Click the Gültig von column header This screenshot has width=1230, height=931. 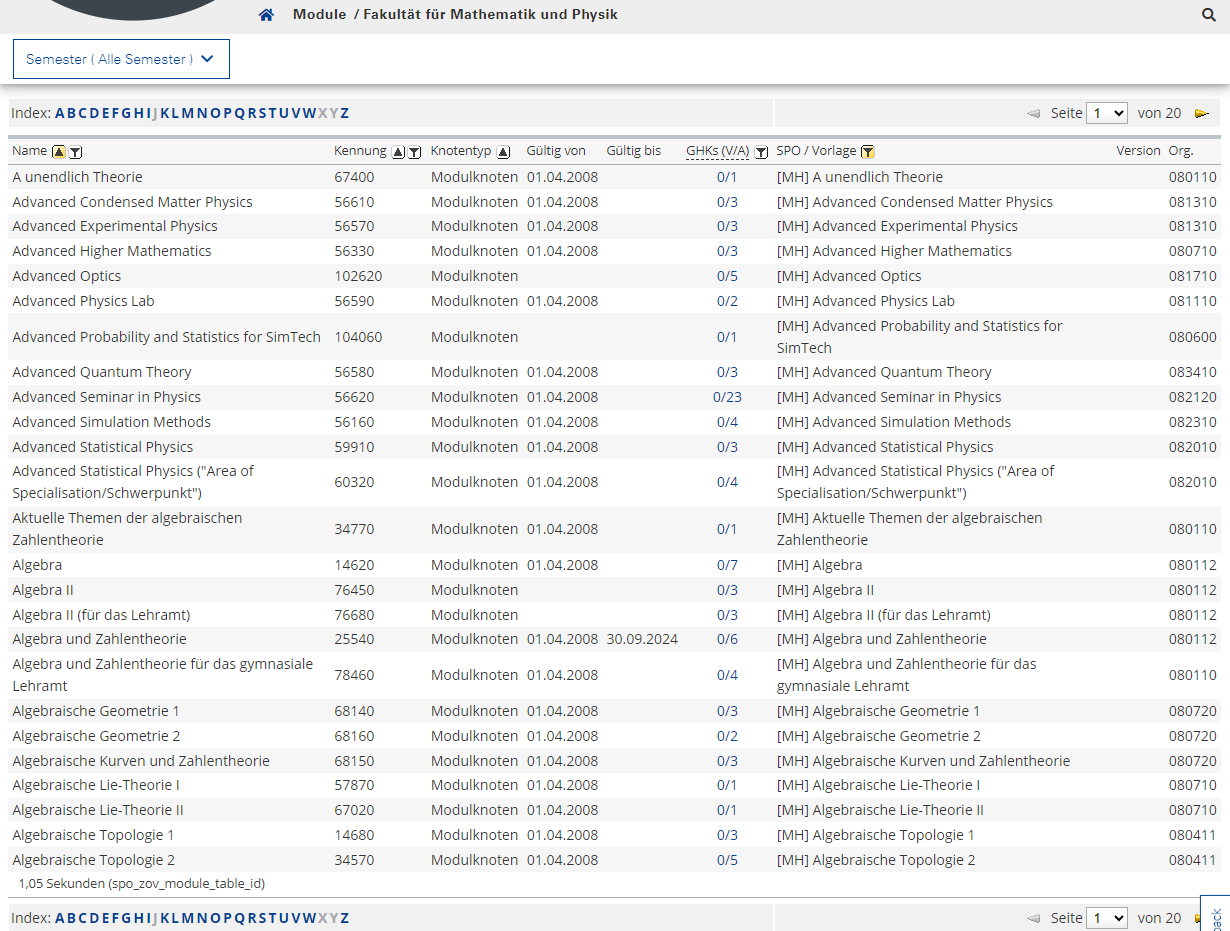(x=556, y=151)
